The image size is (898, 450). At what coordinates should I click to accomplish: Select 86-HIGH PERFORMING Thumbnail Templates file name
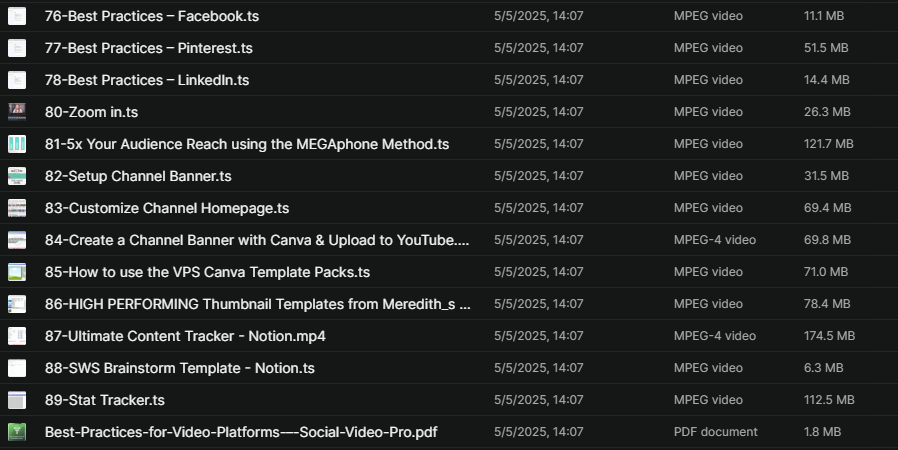(x=257, y=304)
